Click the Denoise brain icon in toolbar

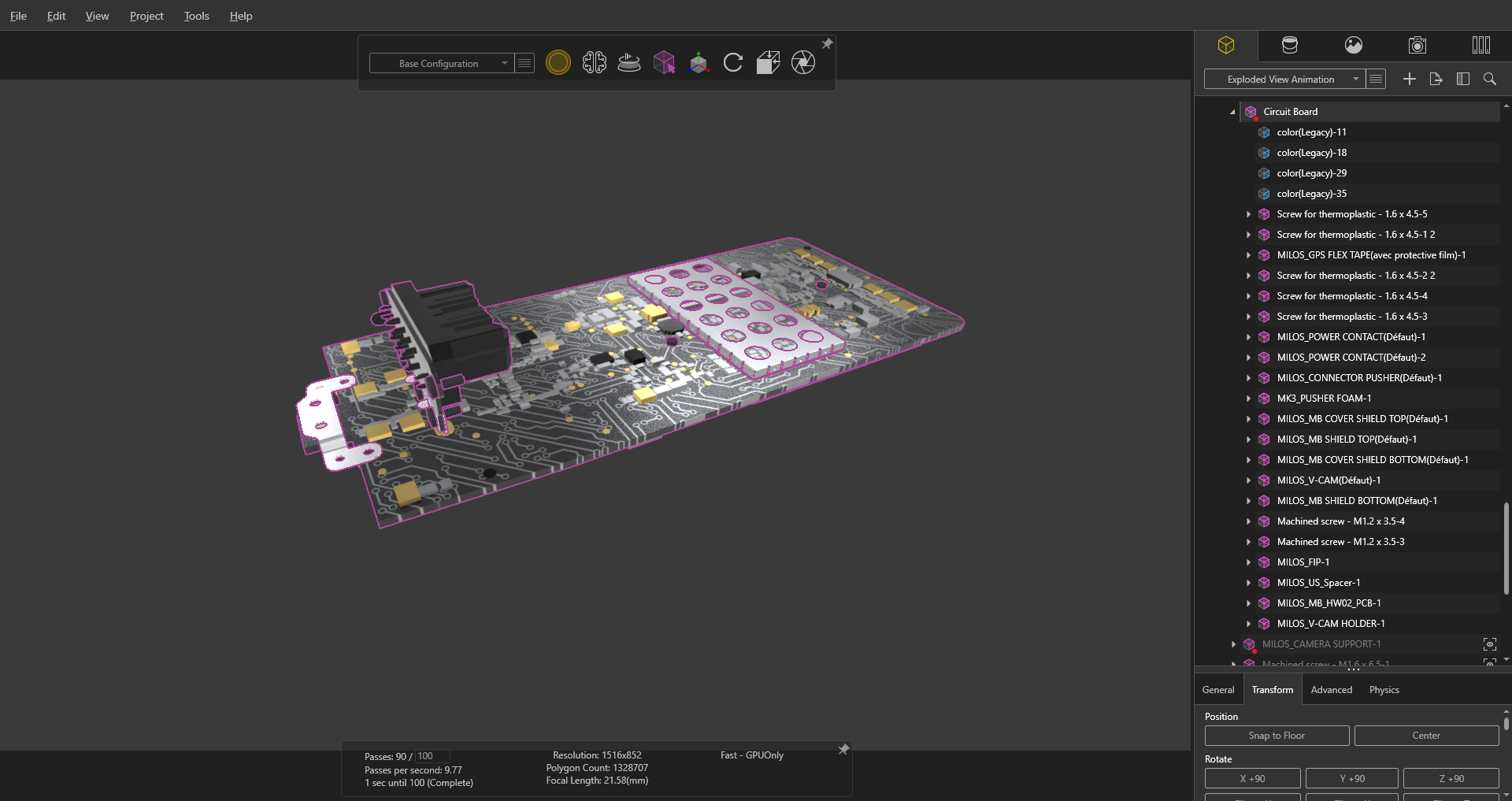(594, 62)
